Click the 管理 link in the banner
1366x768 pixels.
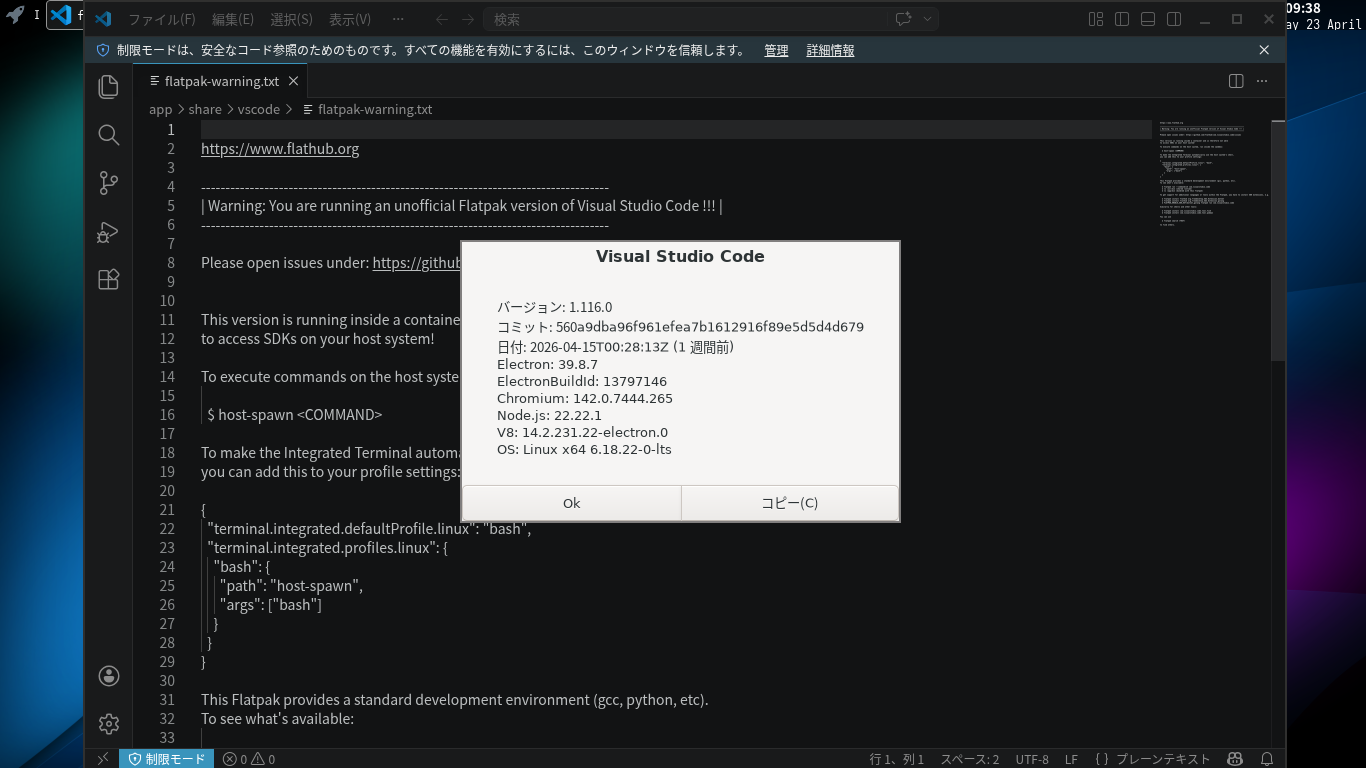tap(776, 50)
